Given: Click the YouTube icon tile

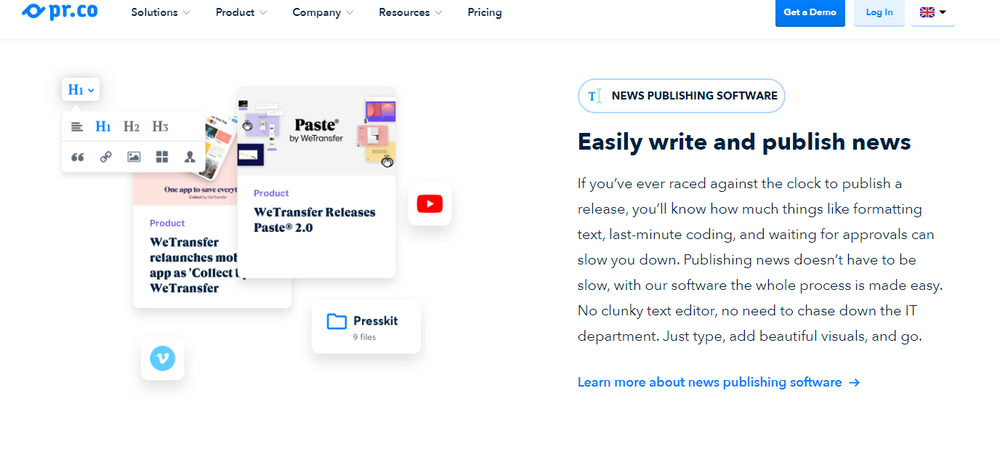Looking at the screenshot, I should [x=430, y=204].
